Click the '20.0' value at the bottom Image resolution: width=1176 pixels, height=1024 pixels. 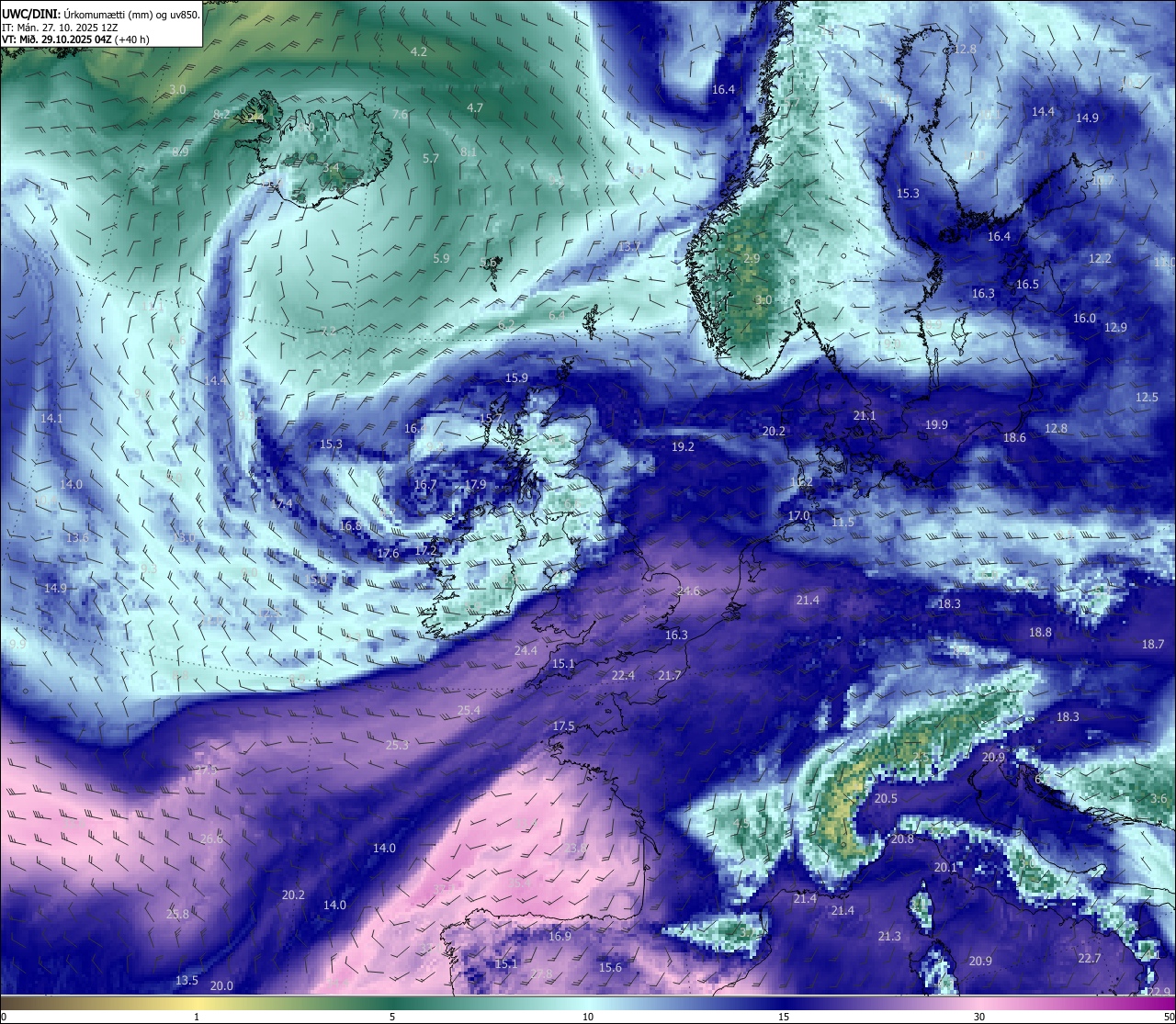tap(221, 986)
